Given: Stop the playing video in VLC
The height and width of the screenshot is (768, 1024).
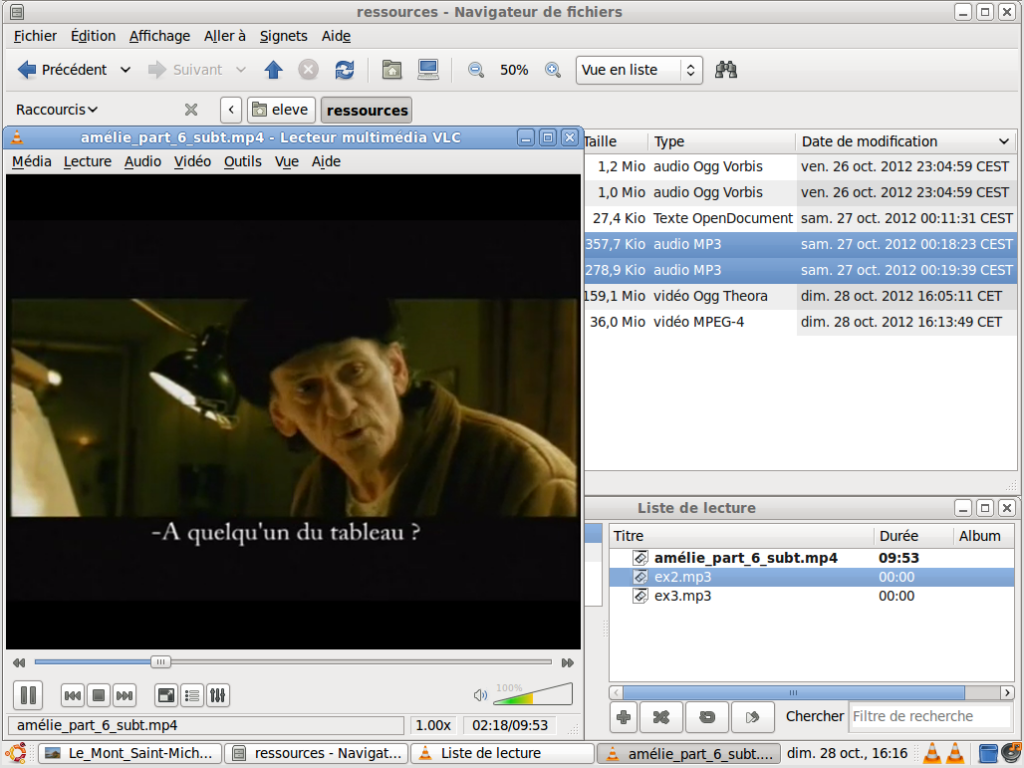Looking at the screenshot, I should click(x=96, y=695).
